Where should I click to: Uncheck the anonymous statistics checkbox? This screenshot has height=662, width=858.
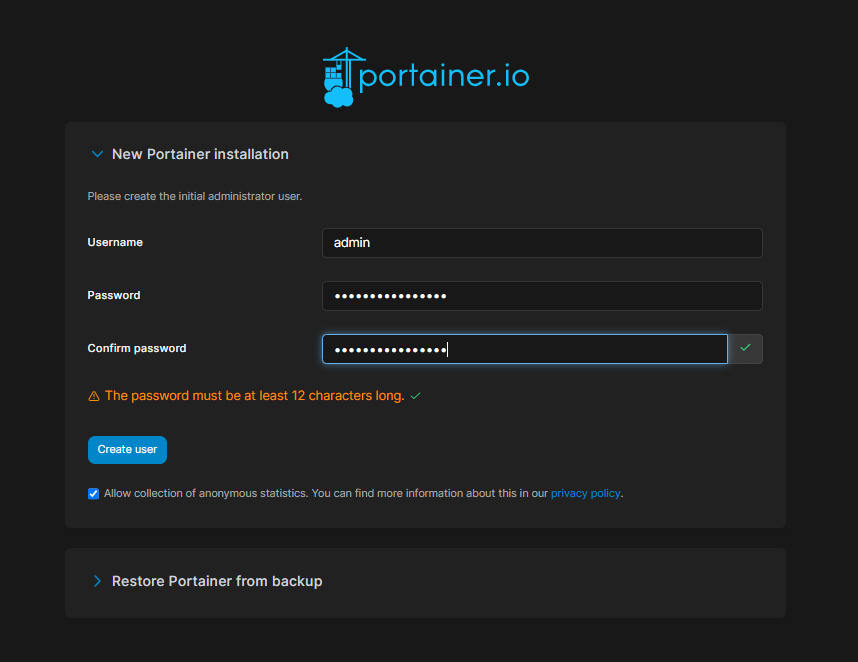94,493
